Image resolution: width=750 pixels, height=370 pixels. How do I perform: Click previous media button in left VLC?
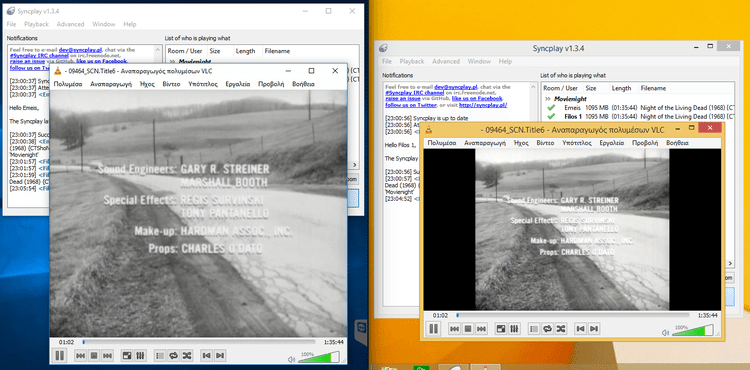point(80,355)
